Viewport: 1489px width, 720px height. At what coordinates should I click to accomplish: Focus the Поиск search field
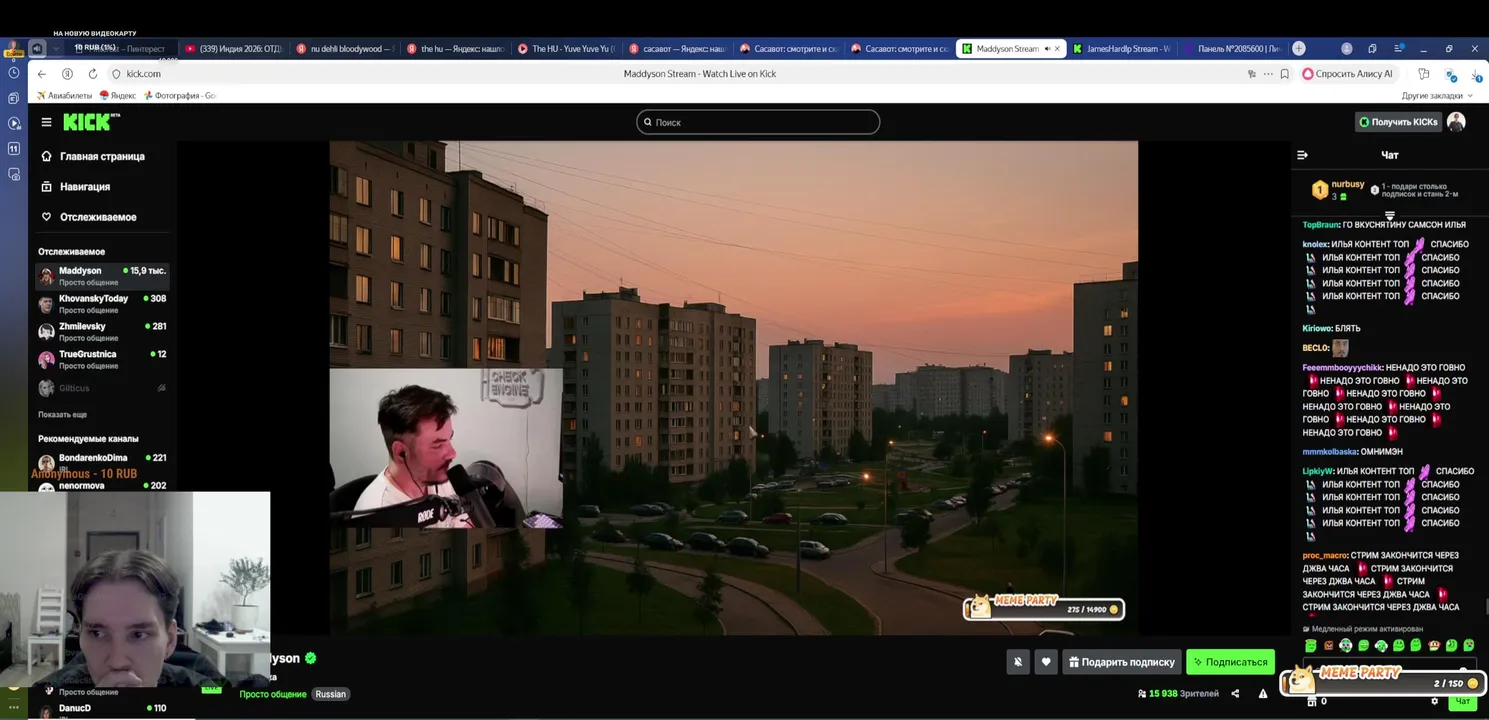[758, 122]
